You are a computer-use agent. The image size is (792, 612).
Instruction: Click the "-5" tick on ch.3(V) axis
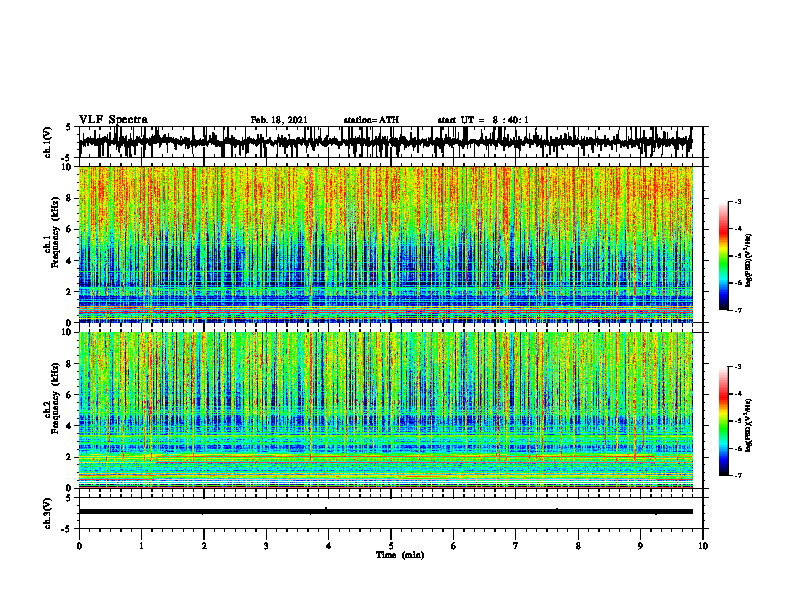pyautogui.click(x=66, y=529)
